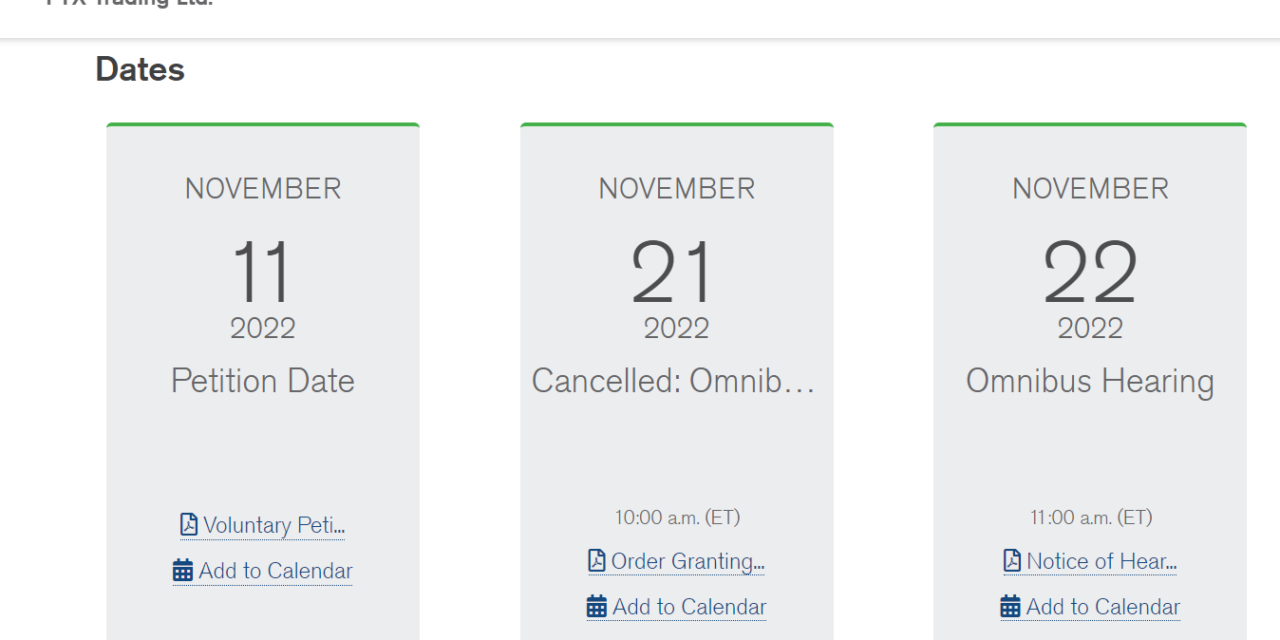This screenshot has width=1280, height=640.
Task: Click the PDF icon beside Notice of Hearing
Action: (1012, 561)
